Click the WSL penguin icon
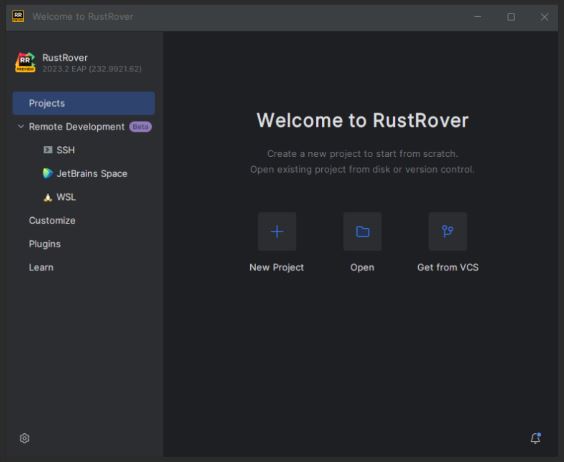 click(47, 197)
